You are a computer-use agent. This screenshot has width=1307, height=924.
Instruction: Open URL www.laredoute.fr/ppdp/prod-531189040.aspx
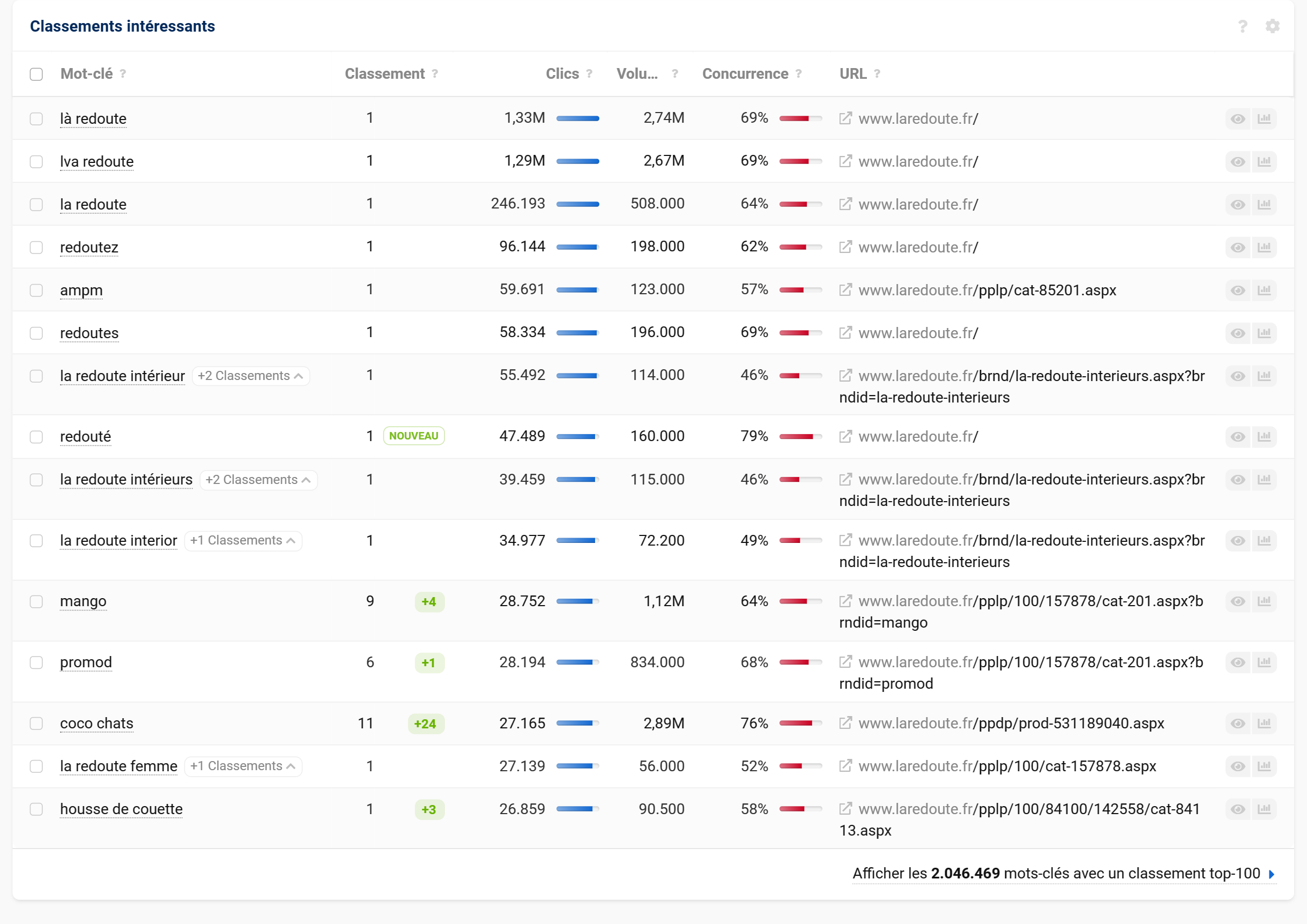point(1011,723)
